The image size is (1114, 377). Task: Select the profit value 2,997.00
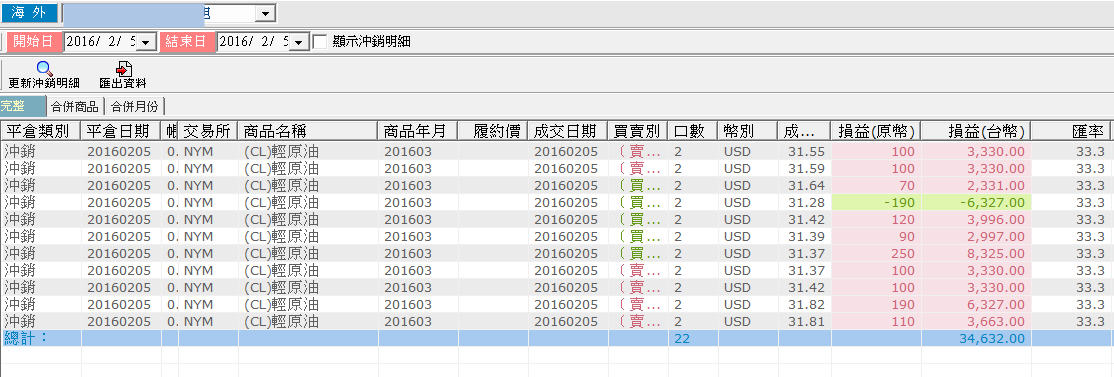point(977,236)
